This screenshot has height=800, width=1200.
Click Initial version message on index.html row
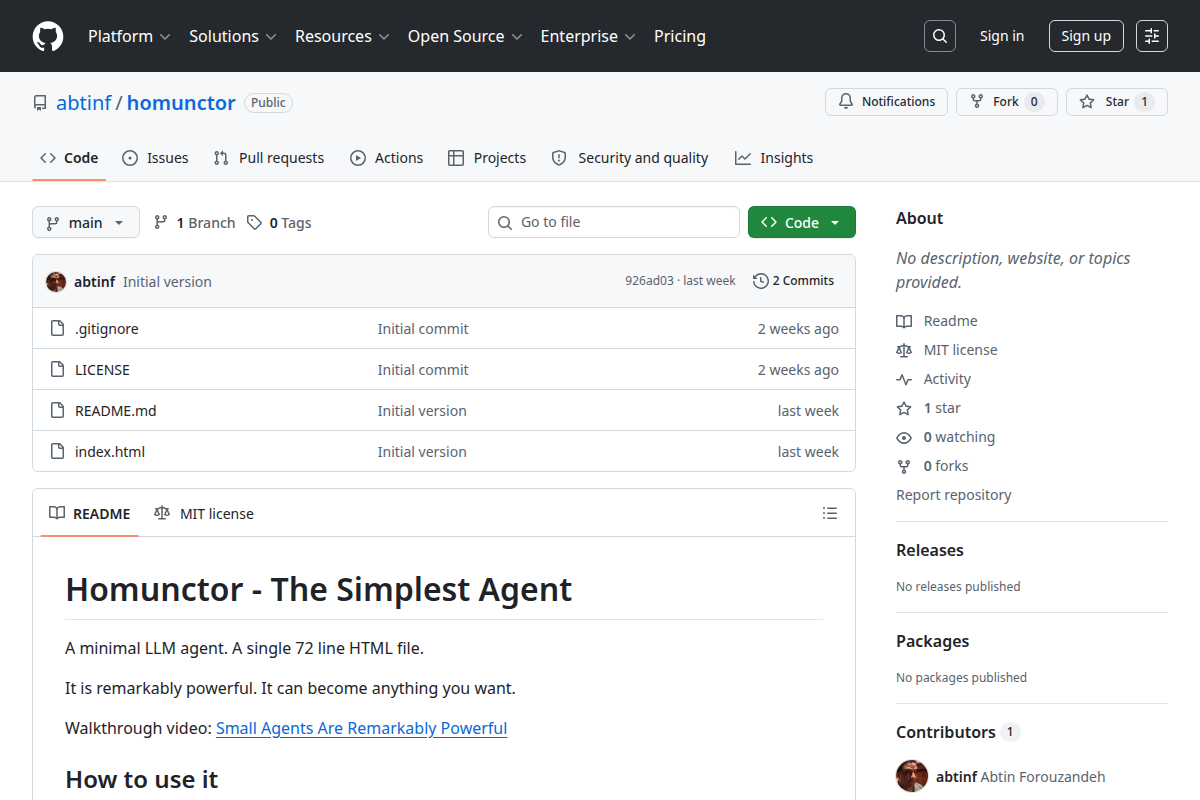pos(422,452)
